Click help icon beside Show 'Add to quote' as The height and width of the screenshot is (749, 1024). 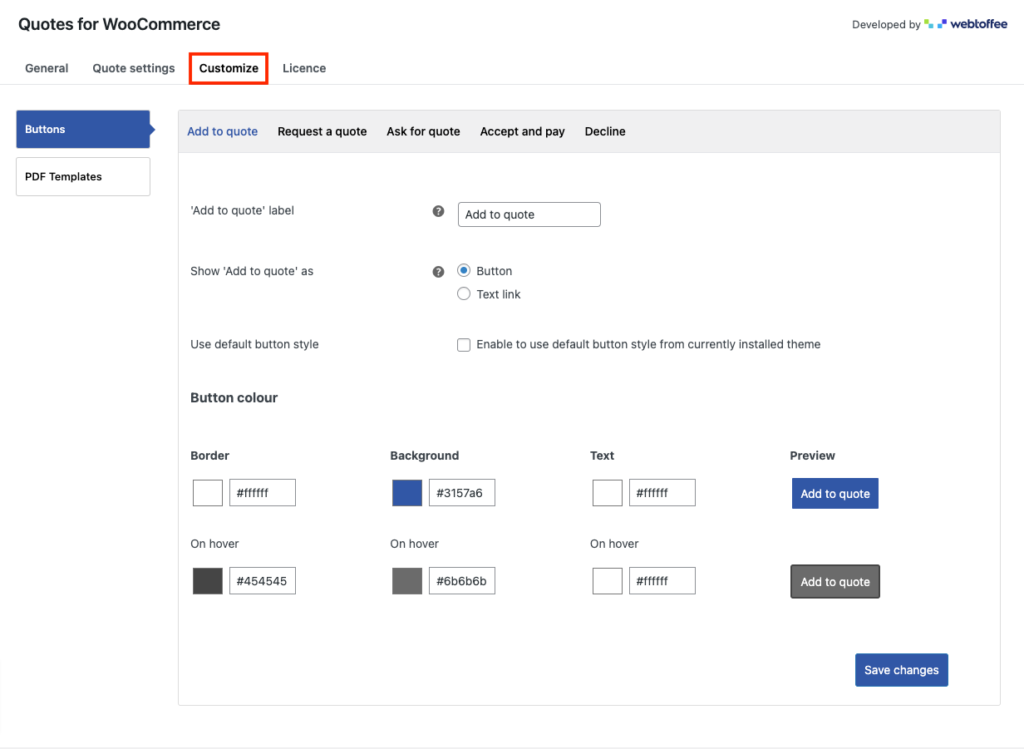point(438,271)
